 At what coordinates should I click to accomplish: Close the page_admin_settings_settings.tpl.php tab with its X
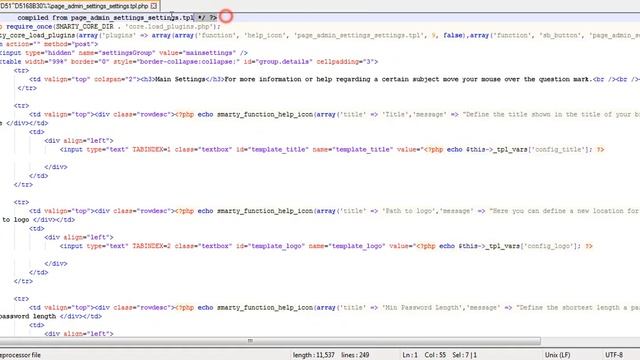(x=153, y=6)
